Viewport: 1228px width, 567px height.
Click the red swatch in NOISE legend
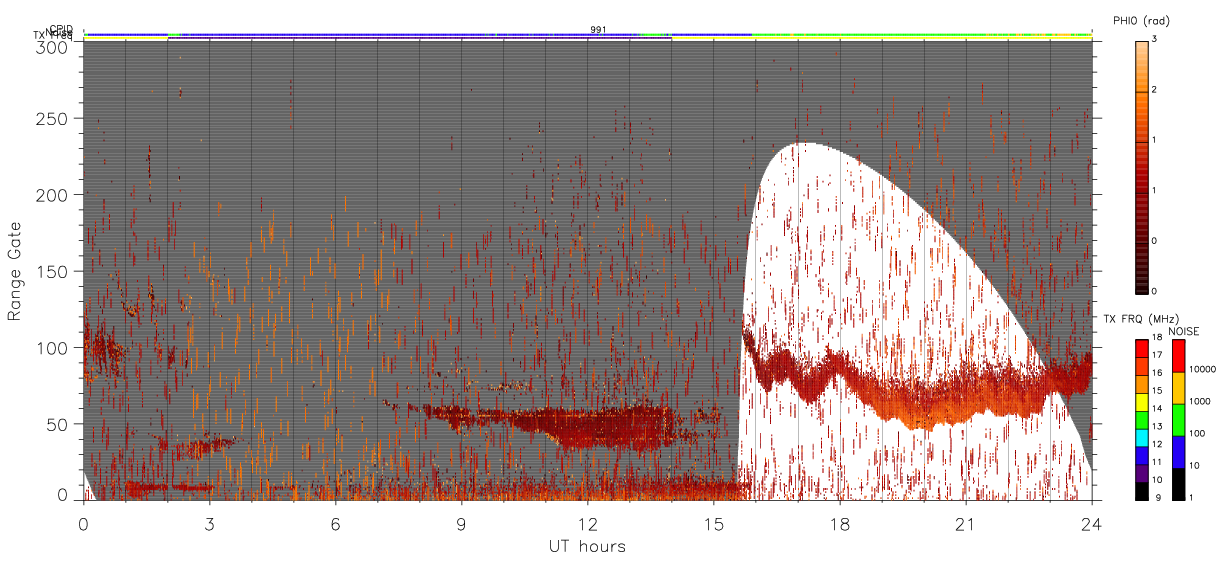click(1179, 356)
